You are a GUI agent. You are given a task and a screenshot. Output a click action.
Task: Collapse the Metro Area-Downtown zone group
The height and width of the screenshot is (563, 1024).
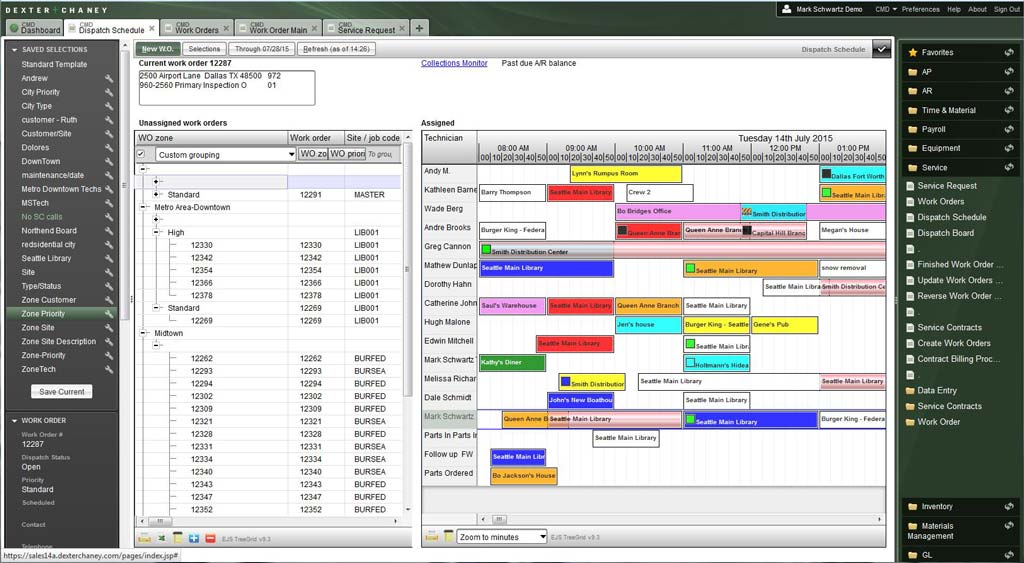click(143, 208)
